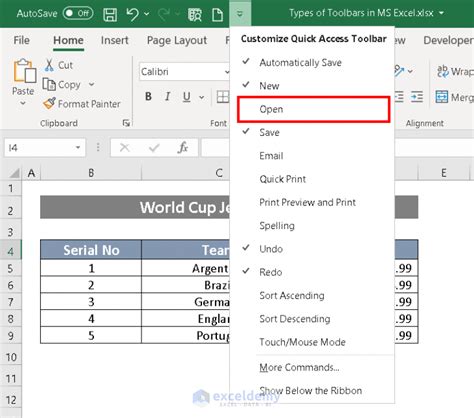The width and height of the screenshot is (474, 418).
Task: Click the Calibri font name box
Action: (182, 72)
